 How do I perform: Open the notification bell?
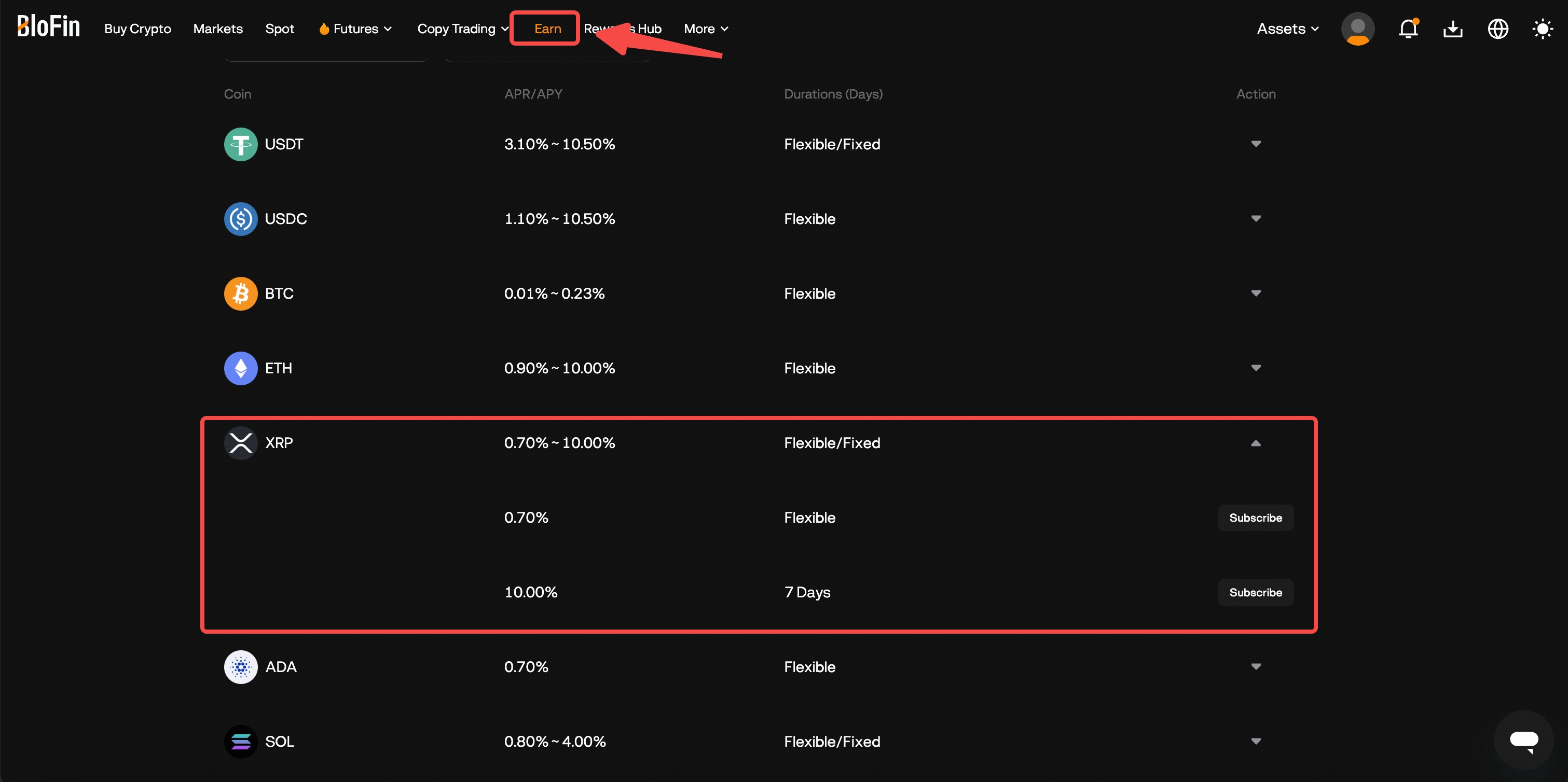(x=1409, y=29)
